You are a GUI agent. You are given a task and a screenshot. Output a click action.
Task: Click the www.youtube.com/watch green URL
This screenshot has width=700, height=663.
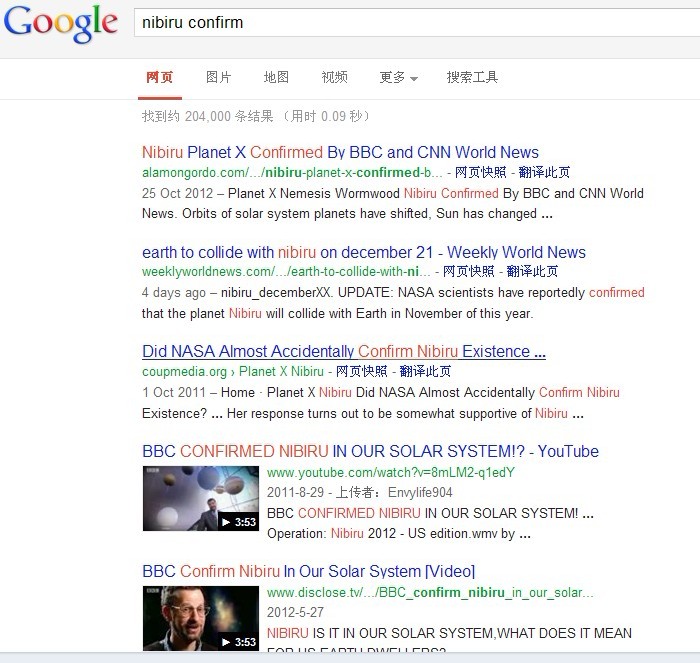pyautogui.click(x=391, y=472)
